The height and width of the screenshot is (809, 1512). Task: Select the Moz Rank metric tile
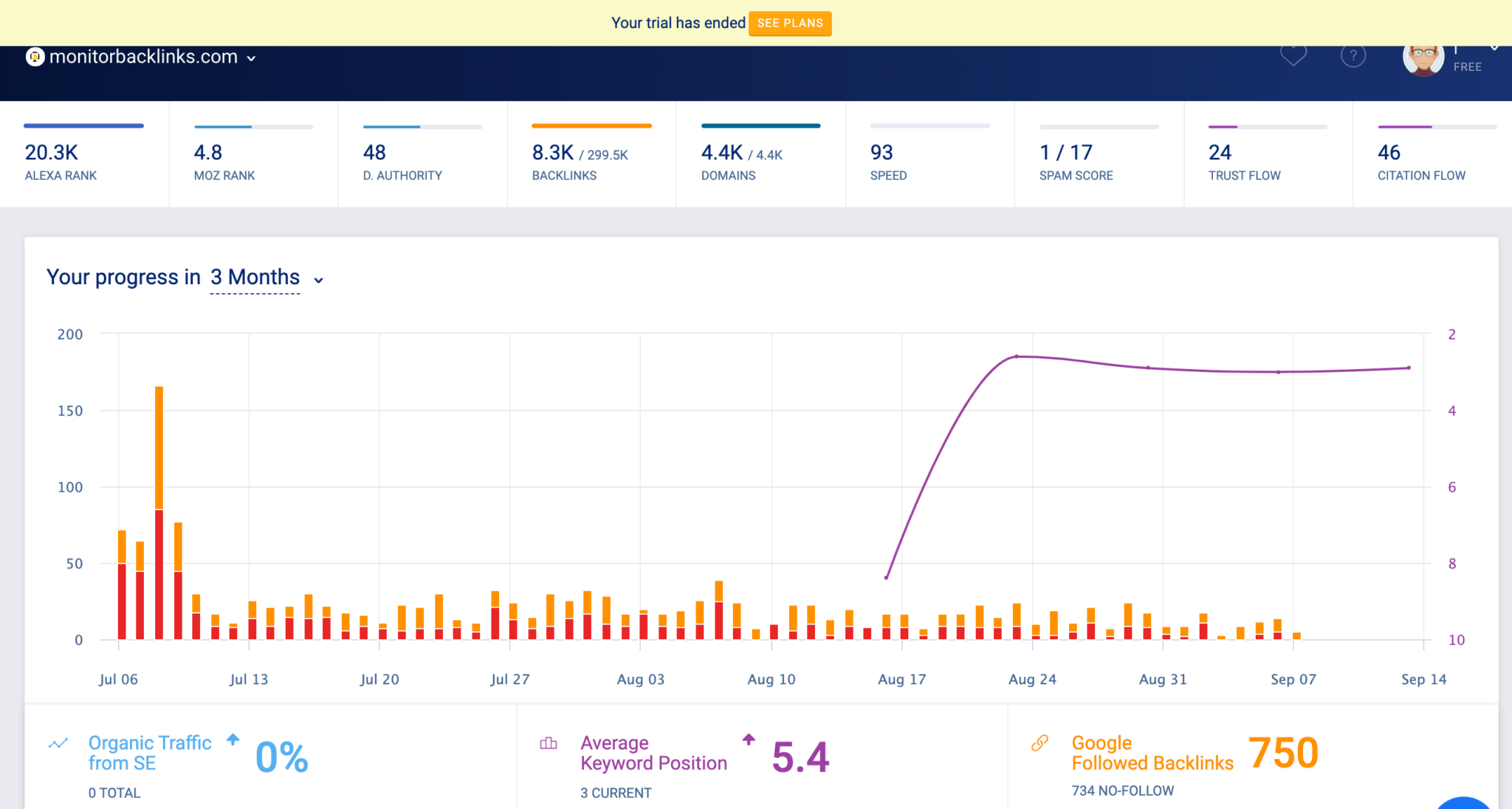[x=253, y=154]
